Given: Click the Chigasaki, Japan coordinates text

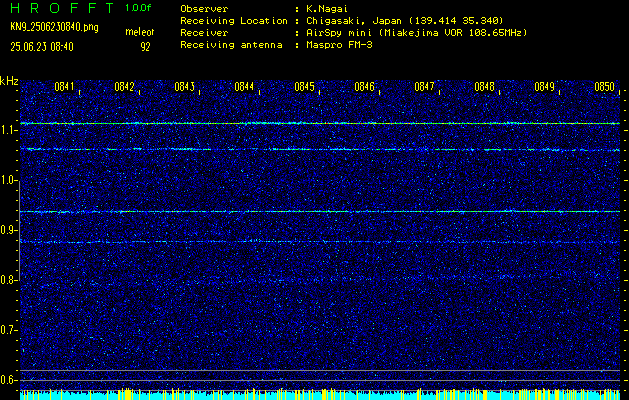Looking at the screenshot, I should [x=405, y=21].
